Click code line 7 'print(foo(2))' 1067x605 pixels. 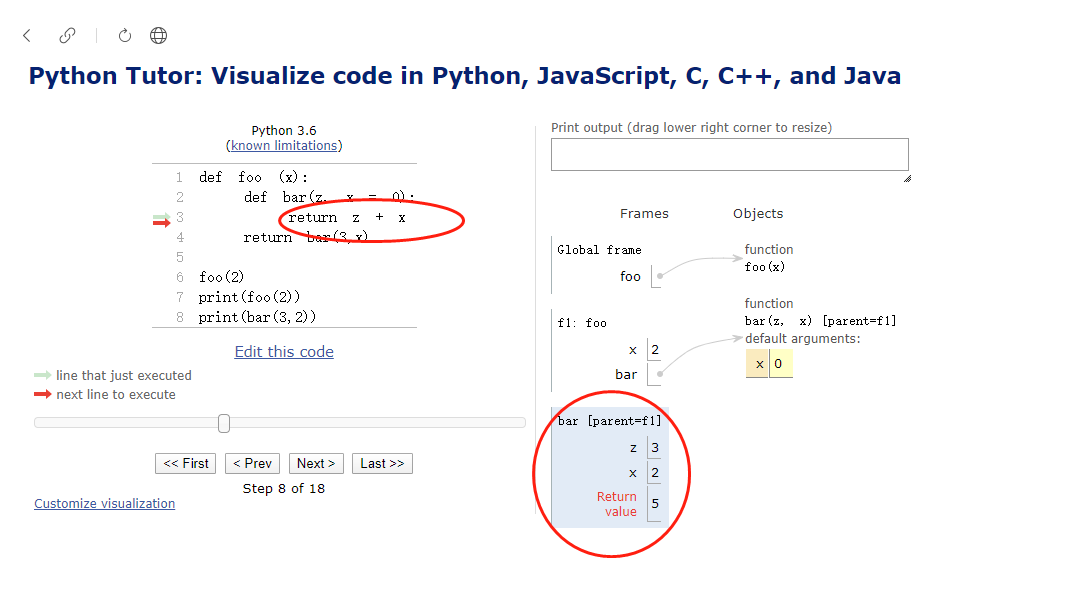point(249,297)
